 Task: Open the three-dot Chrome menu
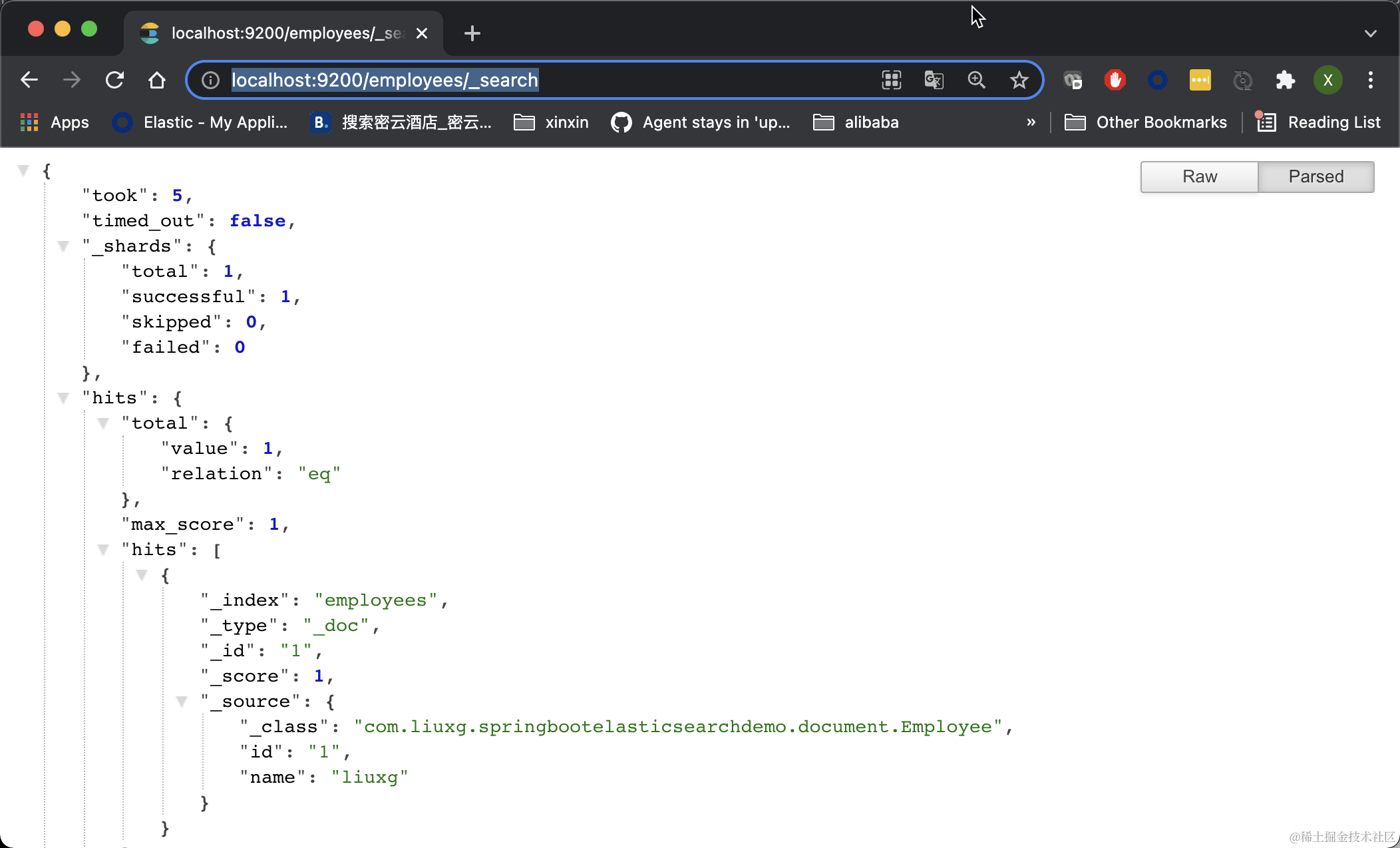point(1370,80)
